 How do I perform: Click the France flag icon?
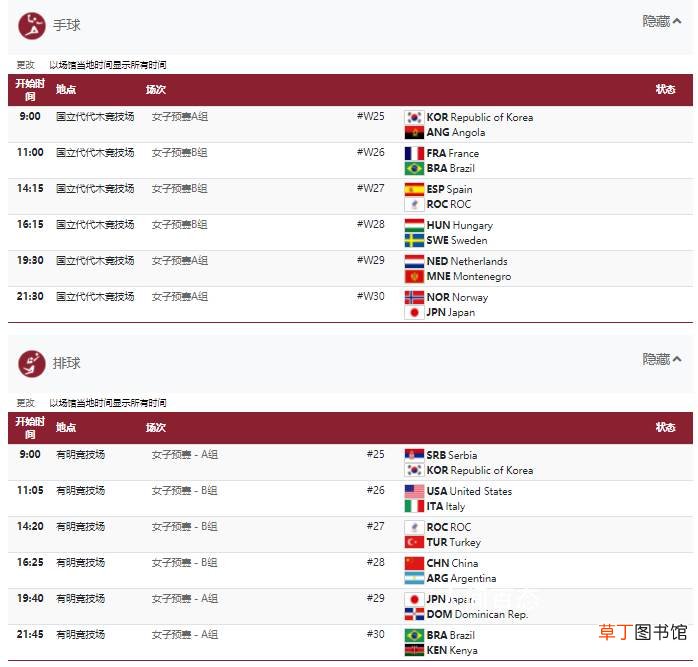(x=414, y=153)
